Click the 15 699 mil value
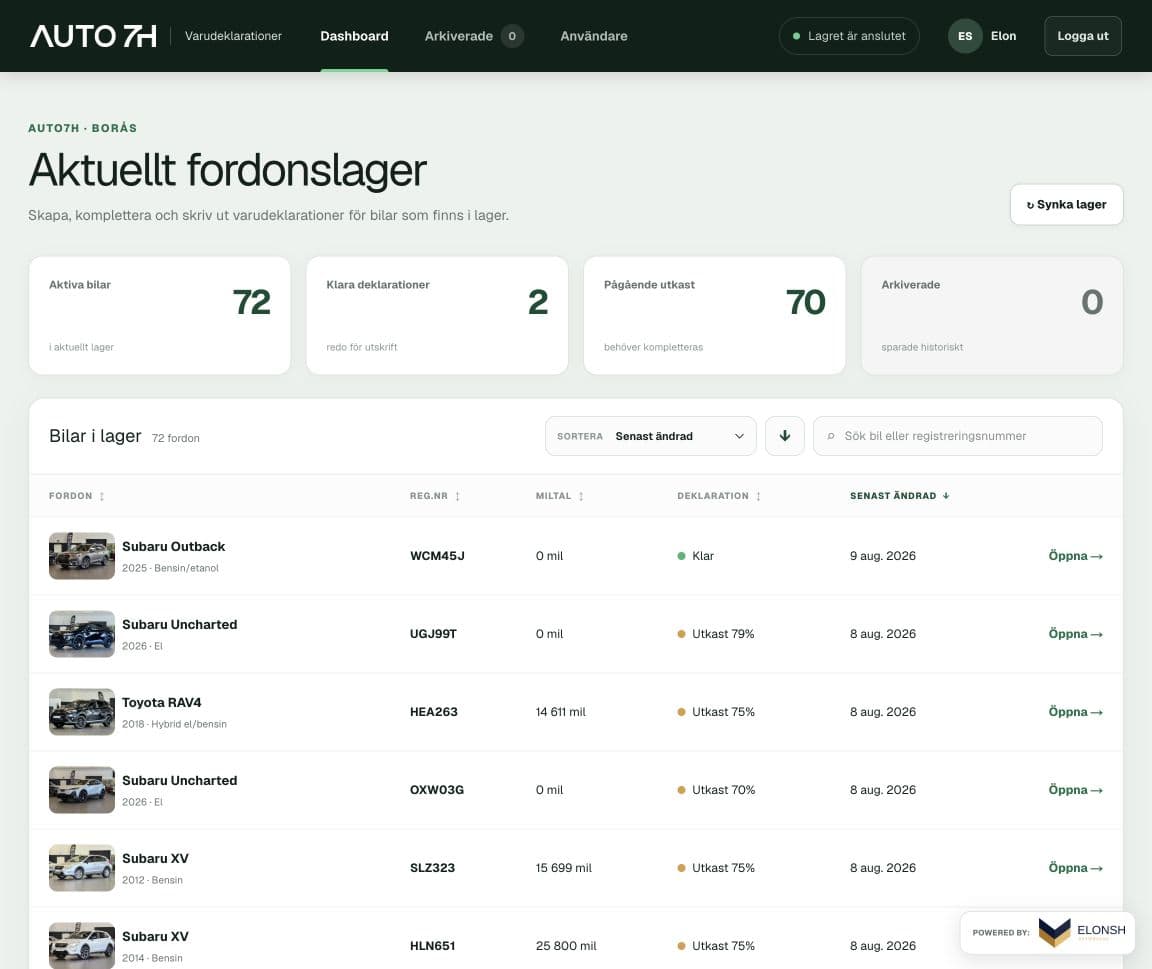This screenshot has height=969, width=1152. [564, 868]
